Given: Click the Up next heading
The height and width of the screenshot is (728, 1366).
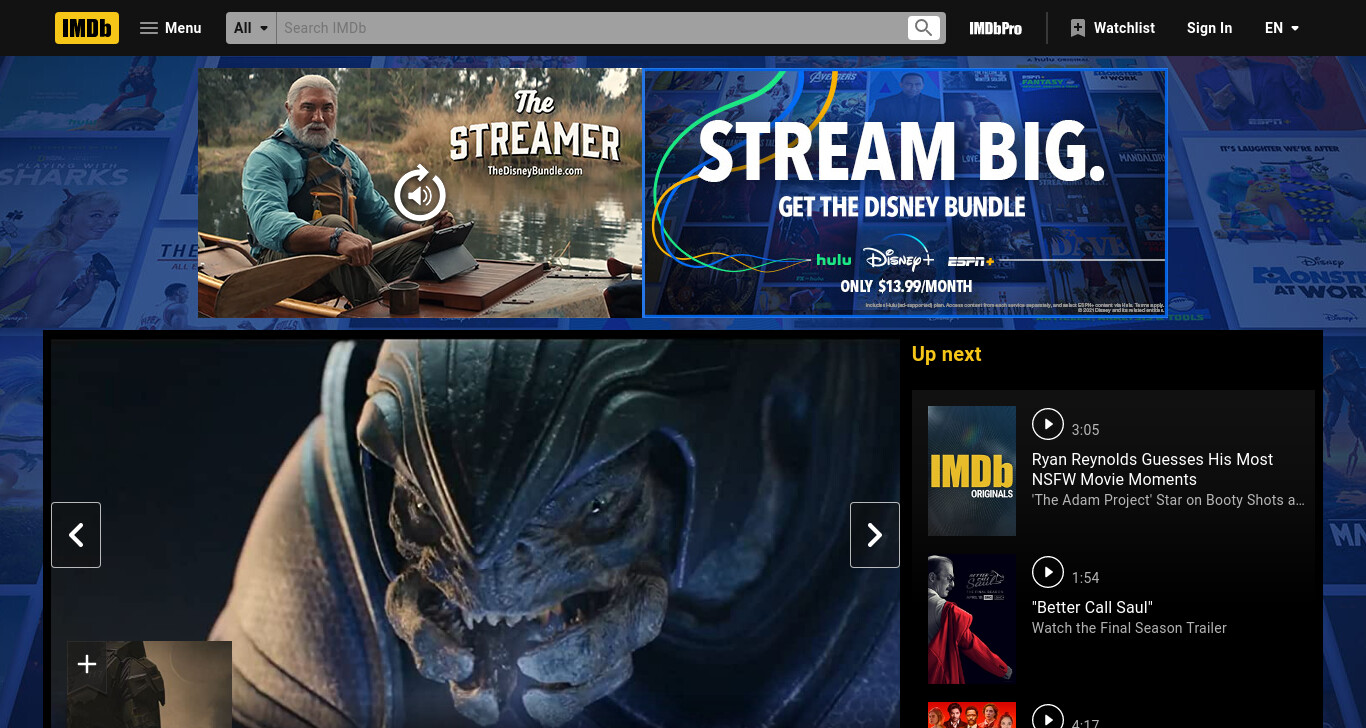Looking at the screenshot, I should point(946,354).
